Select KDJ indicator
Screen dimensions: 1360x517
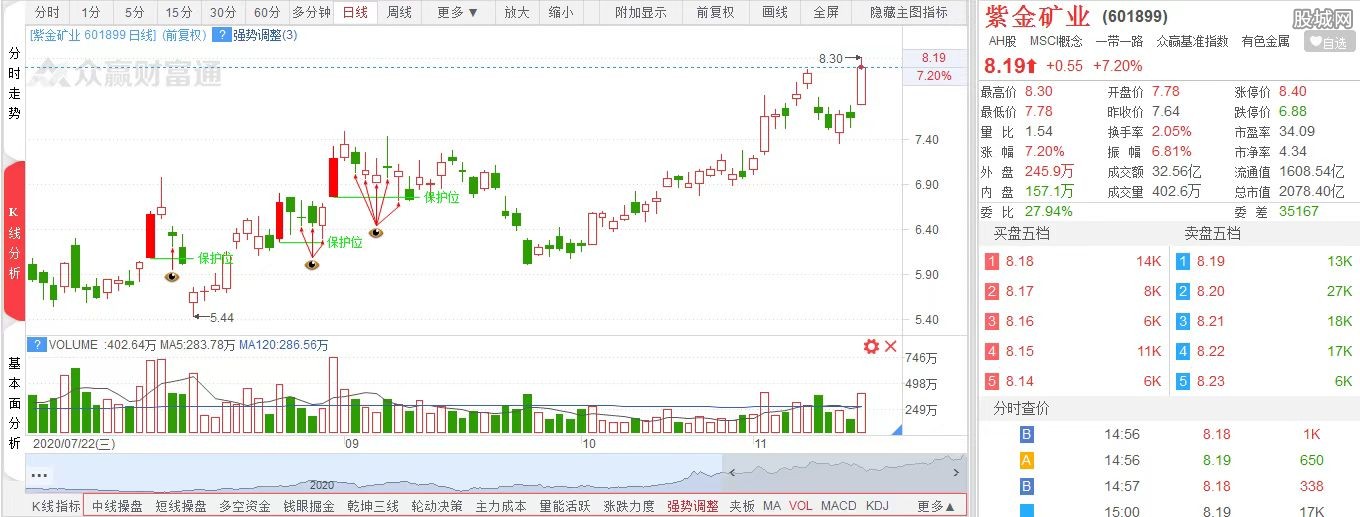[x=877, y=506]
